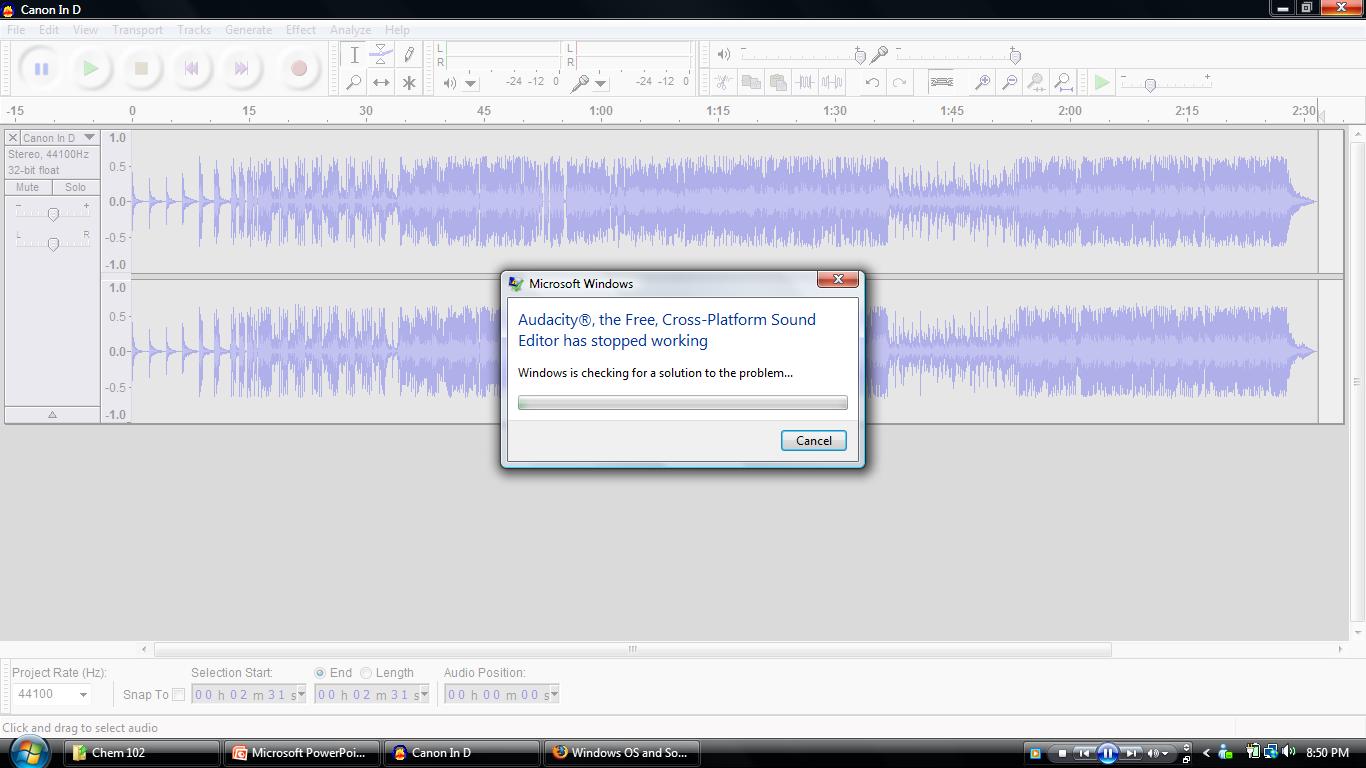
Task: Select the Zoom magnifier tool
Action: tap(354, 82)
